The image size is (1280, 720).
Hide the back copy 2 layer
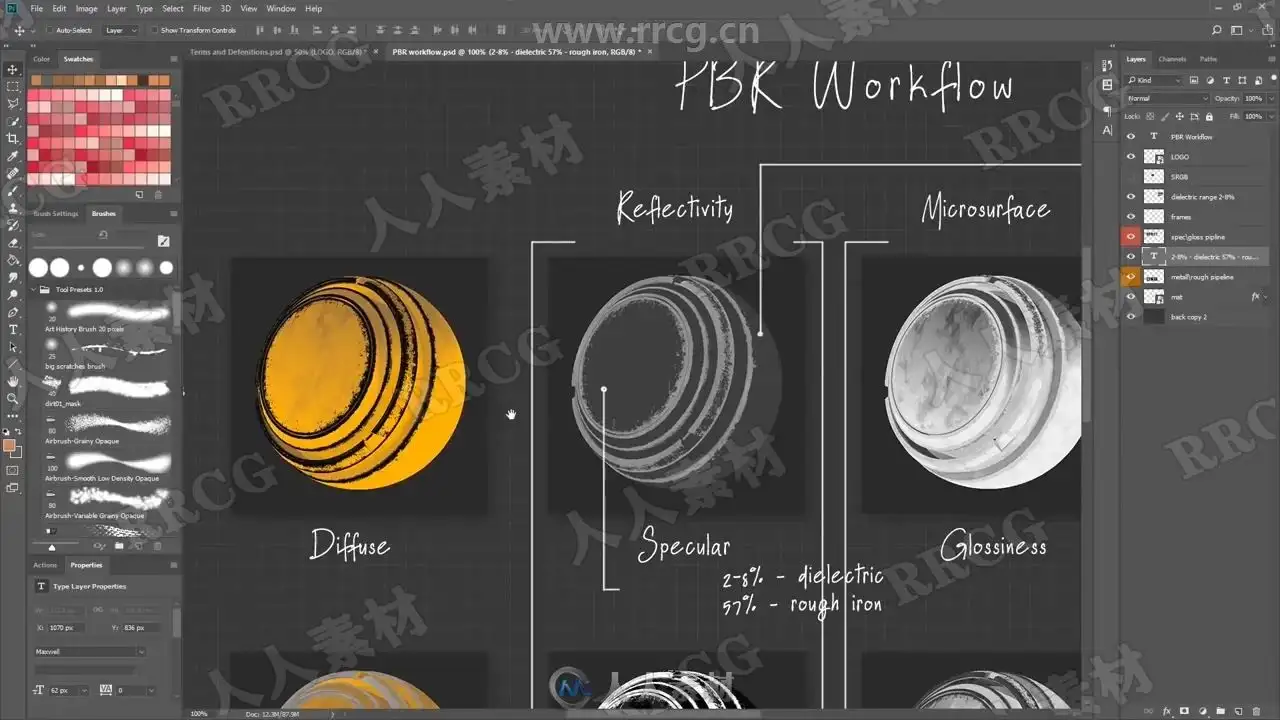click(x=1131, y=317)
